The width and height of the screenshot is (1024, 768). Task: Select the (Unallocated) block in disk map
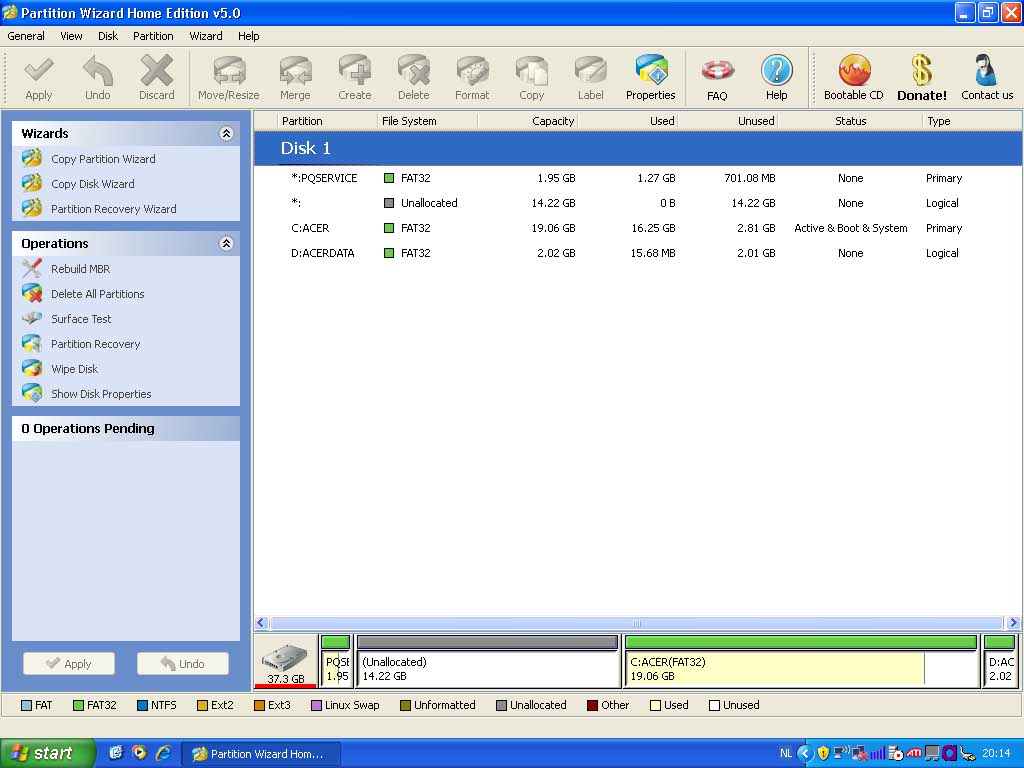[488, 661]
